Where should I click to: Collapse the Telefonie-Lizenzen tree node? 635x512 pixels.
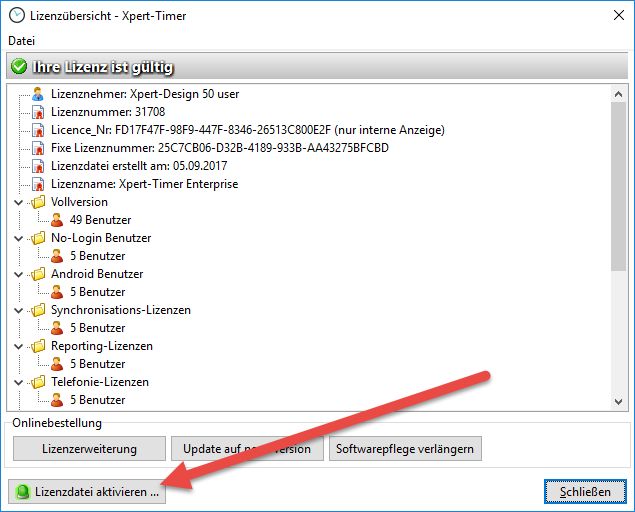pyautogui.click(x=18, y=382)
